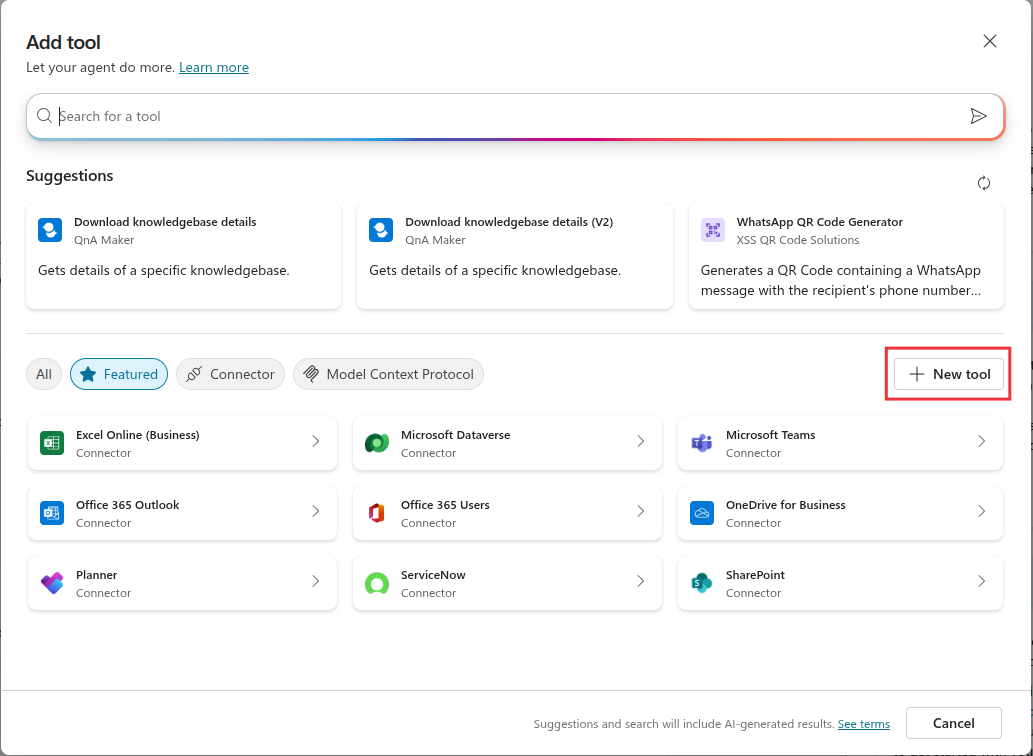Click the Excel Online (Business) icon
This screenshot has height=756, width=1033.
(x=51, y=443)
